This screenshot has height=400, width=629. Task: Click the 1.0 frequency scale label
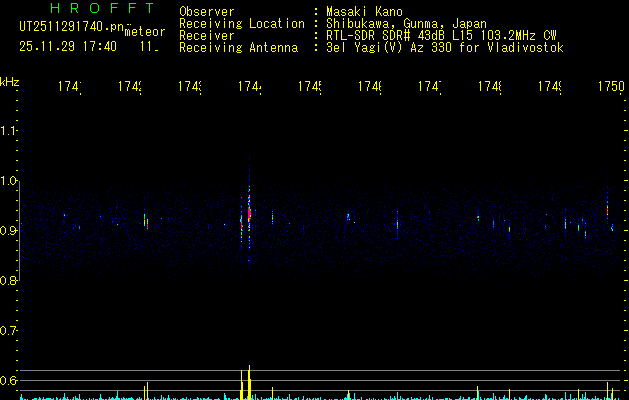[x=10, y=181]
